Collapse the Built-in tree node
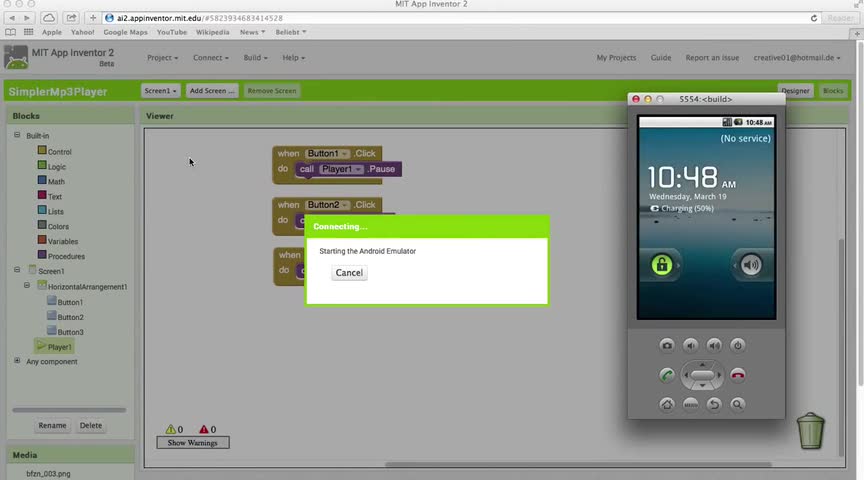The image size is (864, 480). 17,135
